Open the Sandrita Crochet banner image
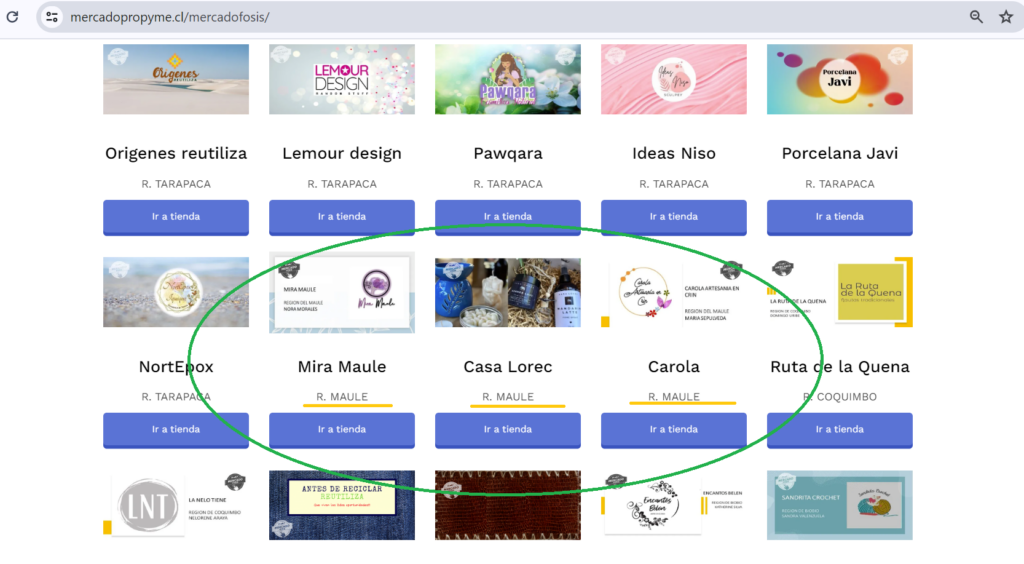 [839, 505]
